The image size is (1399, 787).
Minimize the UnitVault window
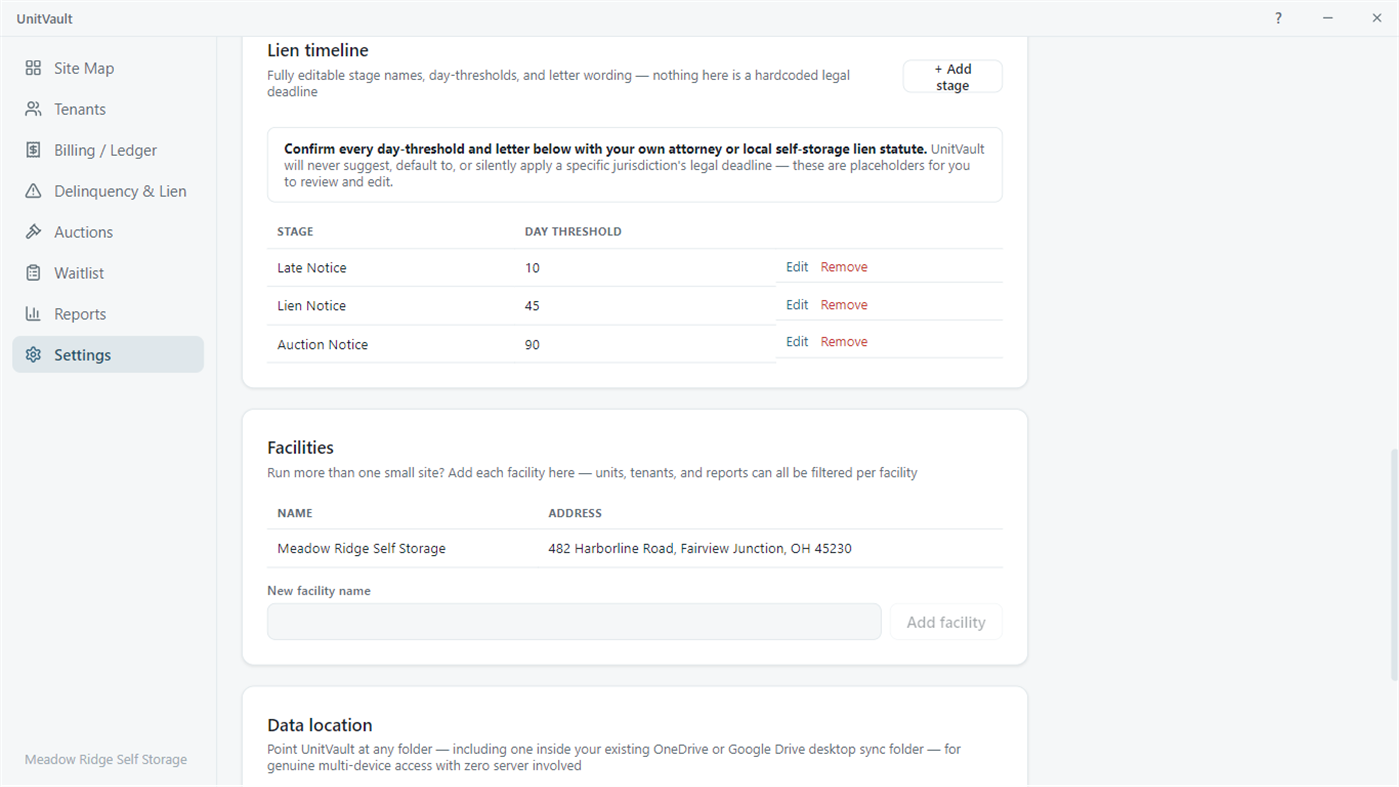[1328, 18]
